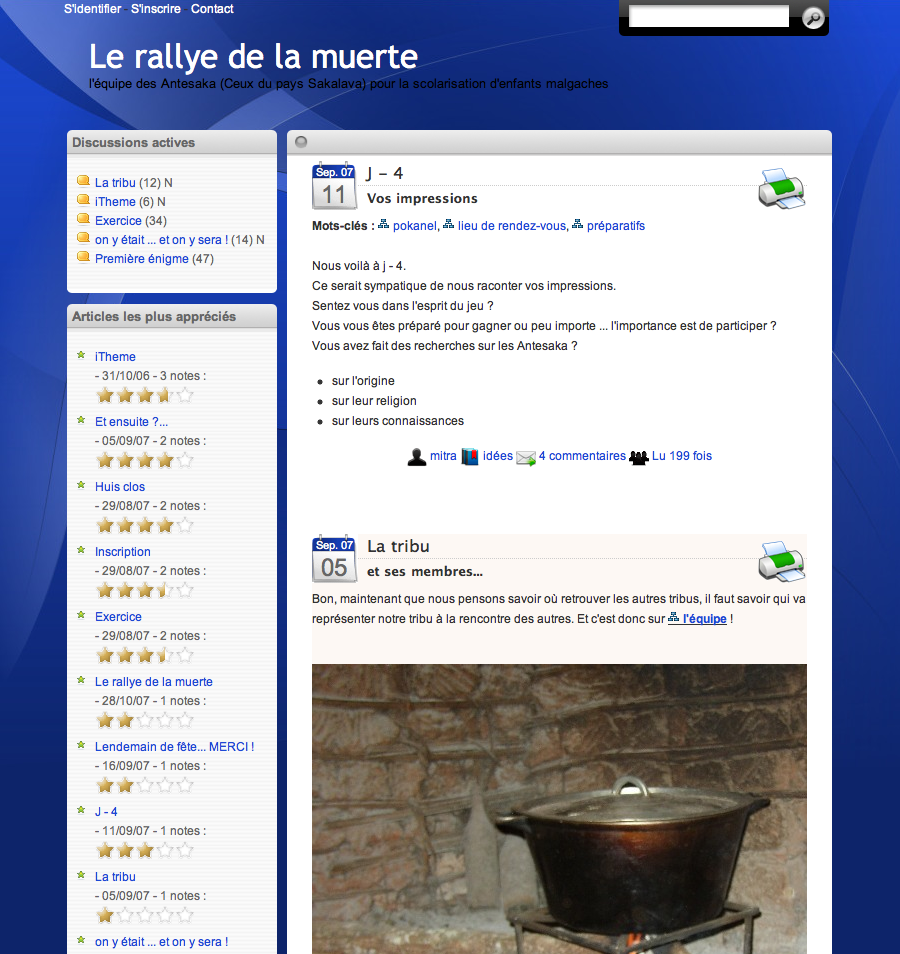This screenshot has height=954, width=900.
Task: Click the star rating under iTheme 31/10/06
Action: 145,395
